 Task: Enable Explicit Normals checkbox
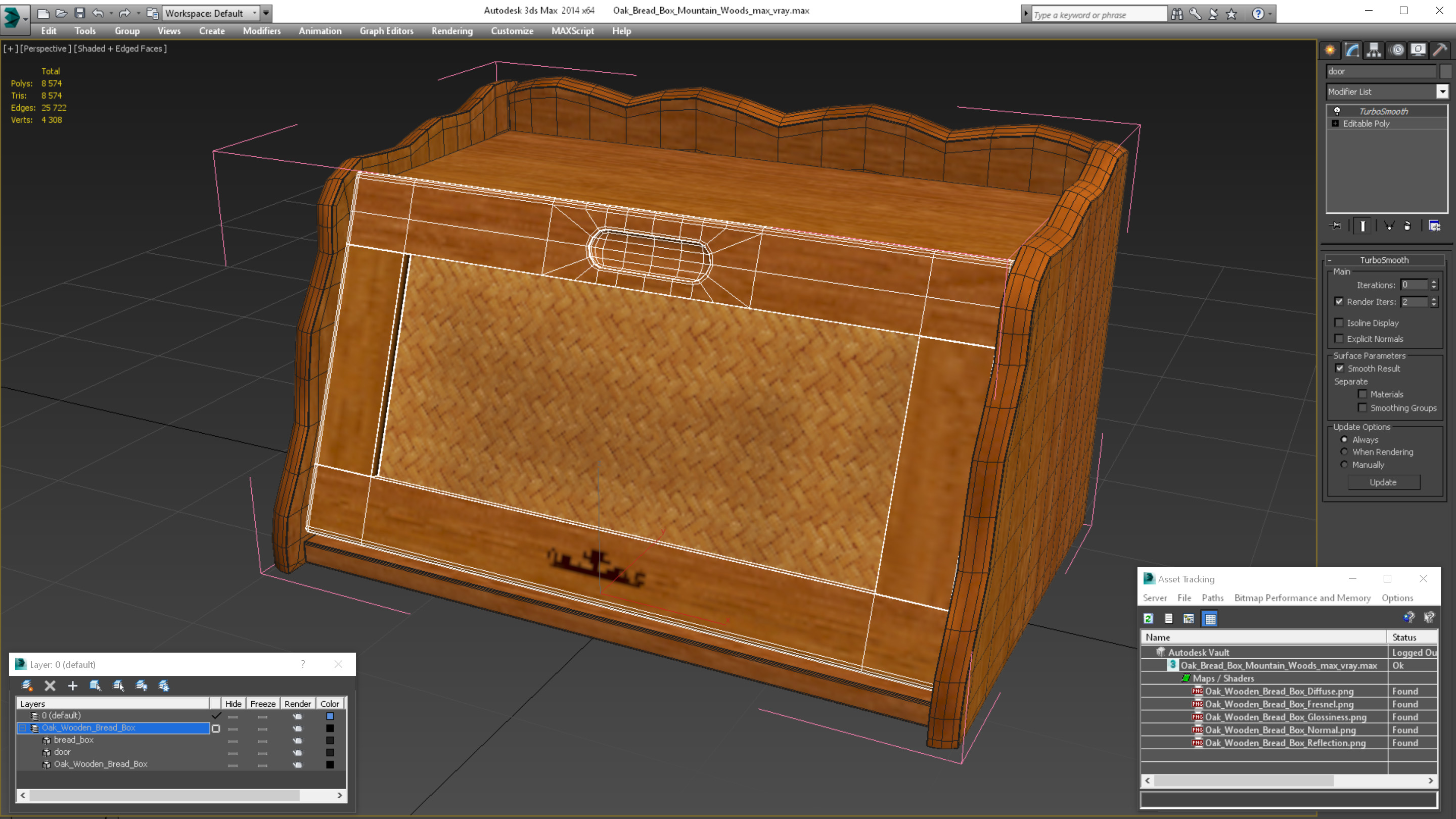tap(1338, 339)
